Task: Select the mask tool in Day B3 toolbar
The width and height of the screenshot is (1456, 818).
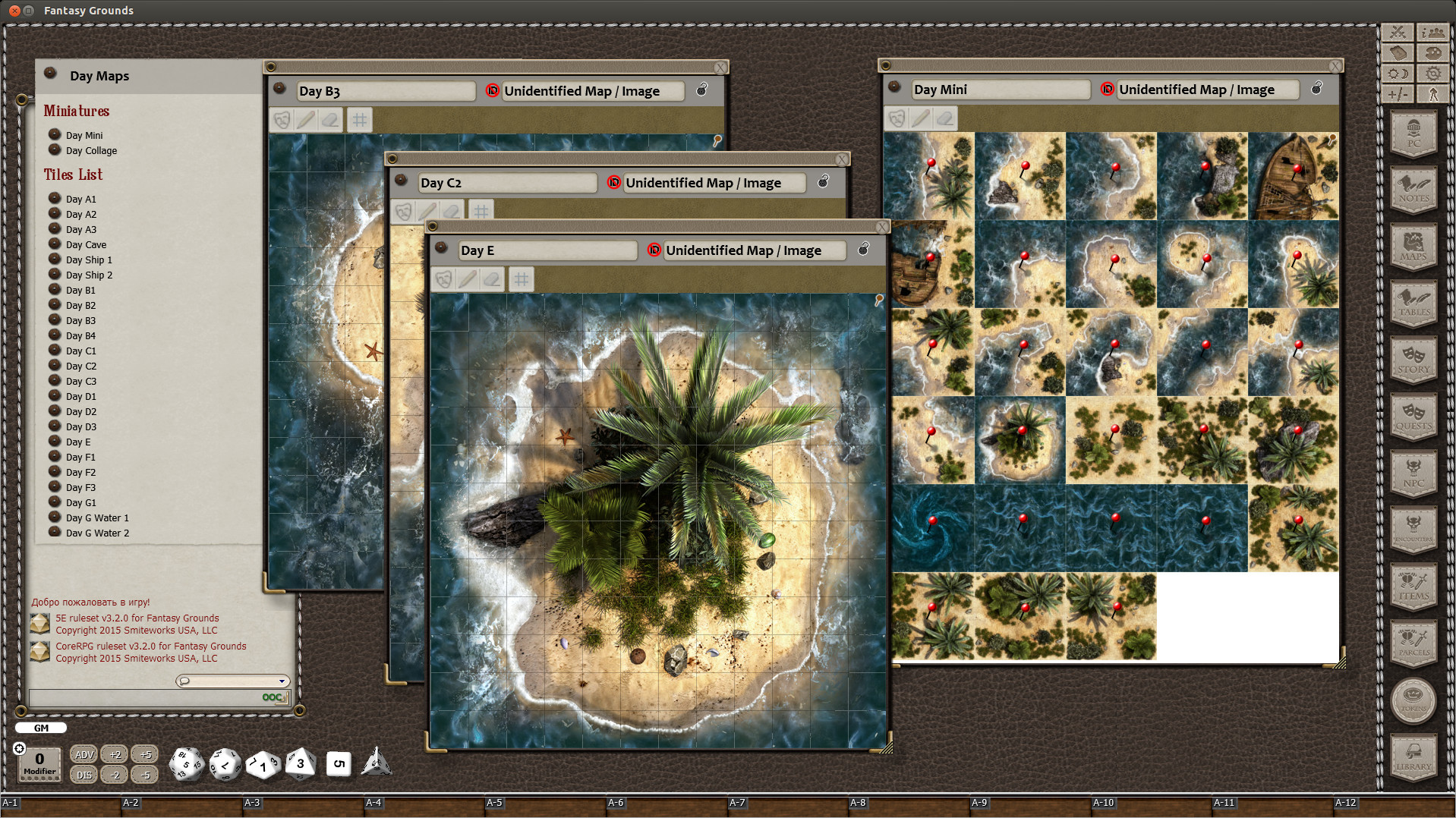Action: (x=282, y=120)
